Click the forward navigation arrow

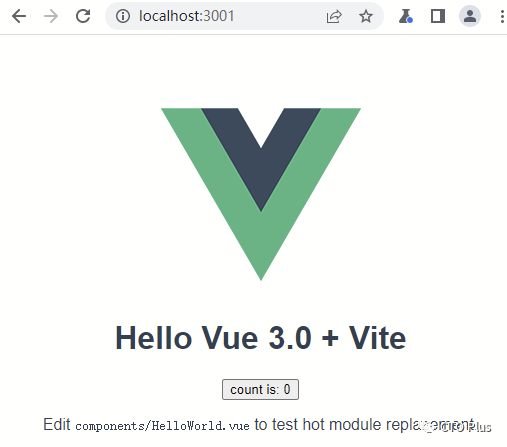(x=51, y=16)
